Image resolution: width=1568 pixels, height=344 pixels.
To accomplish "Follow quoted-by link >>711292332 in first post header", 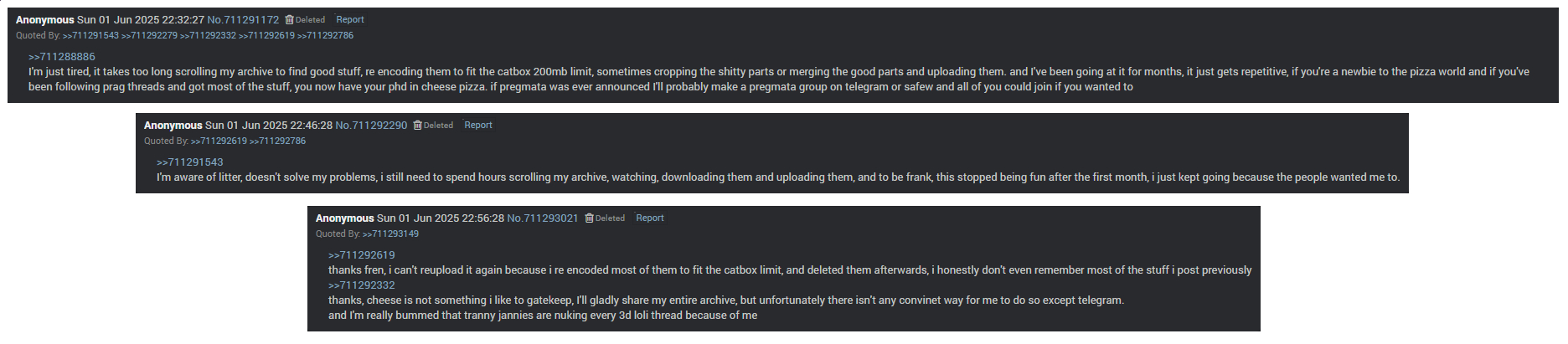I will [208, 35].
